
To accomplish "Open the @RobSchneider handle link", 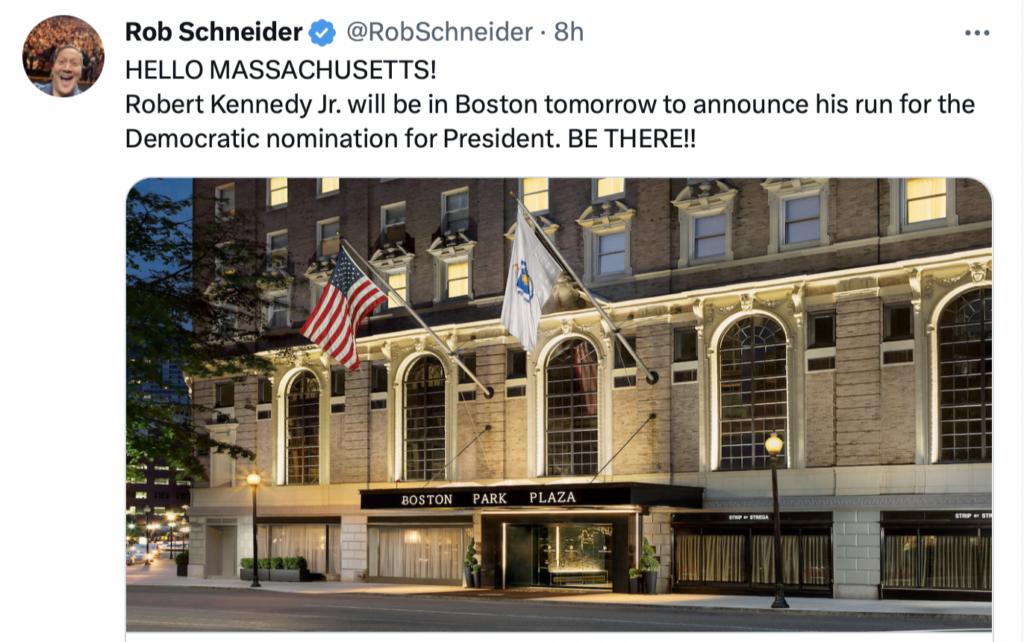I will pos(439,32).
